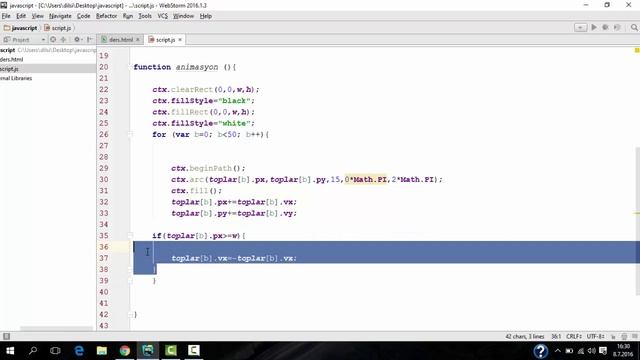640x360 pixels.
Task: Change file encoding via UTF-8 selector
Action: pos(596,336)
